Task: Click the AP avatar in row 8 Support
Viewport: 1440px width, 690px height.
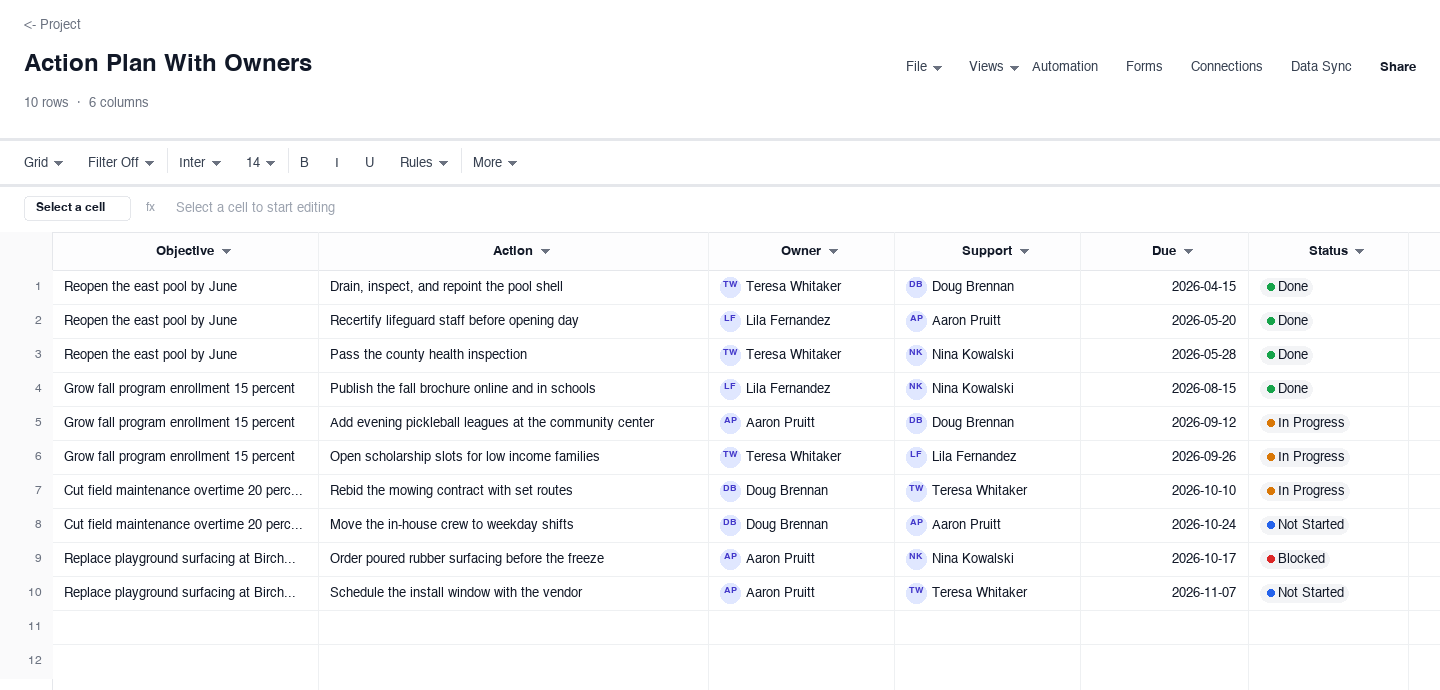Action: [x=916, y=524]
